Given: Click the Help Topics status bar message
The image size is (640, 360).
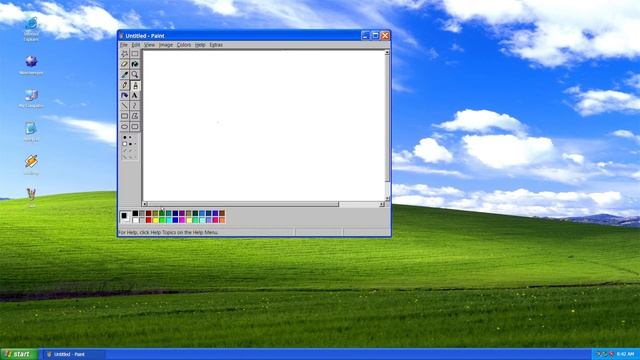Looking at the screenshot, I should click(168, 232).
